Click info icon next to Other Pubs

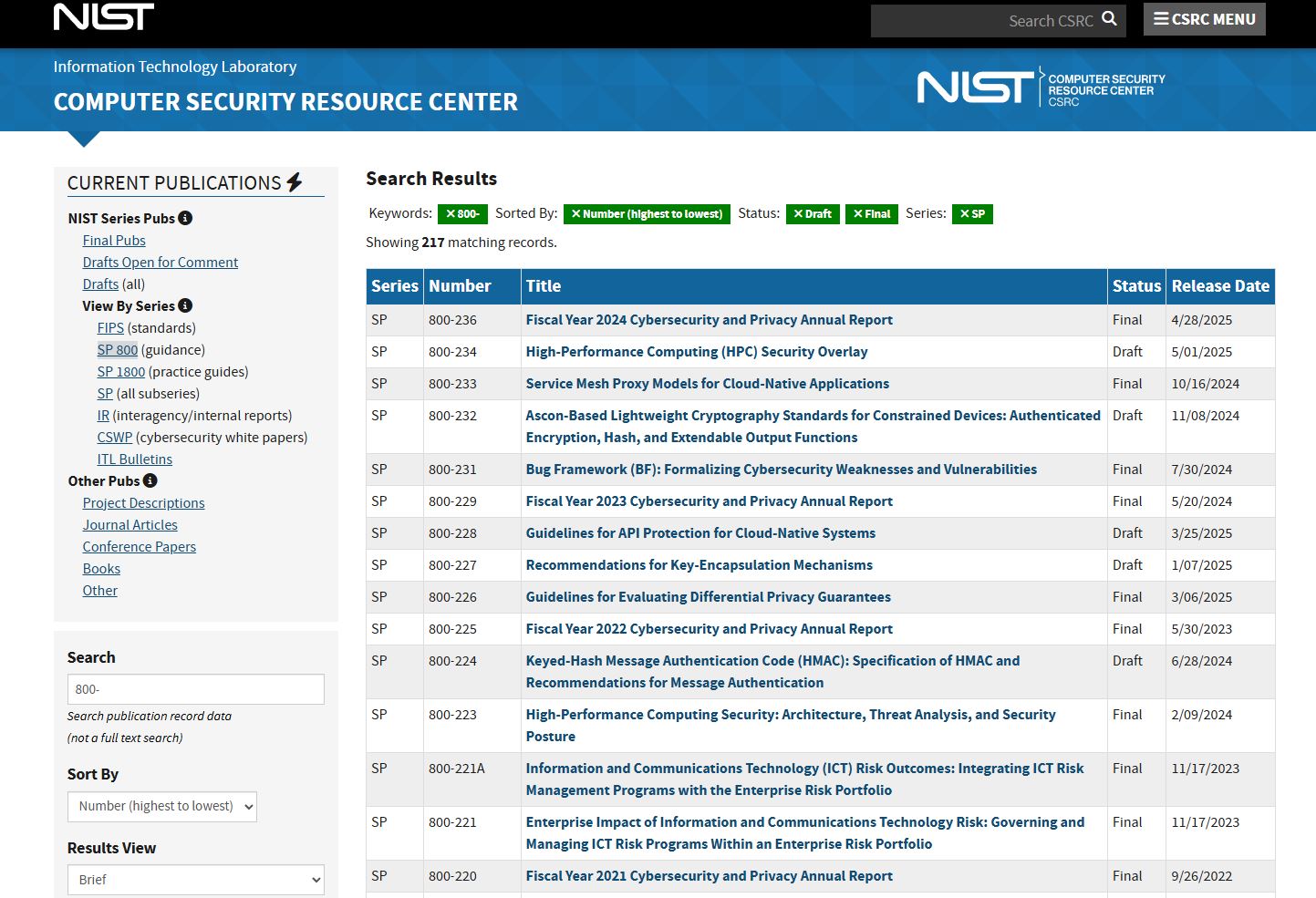[150, 480]
